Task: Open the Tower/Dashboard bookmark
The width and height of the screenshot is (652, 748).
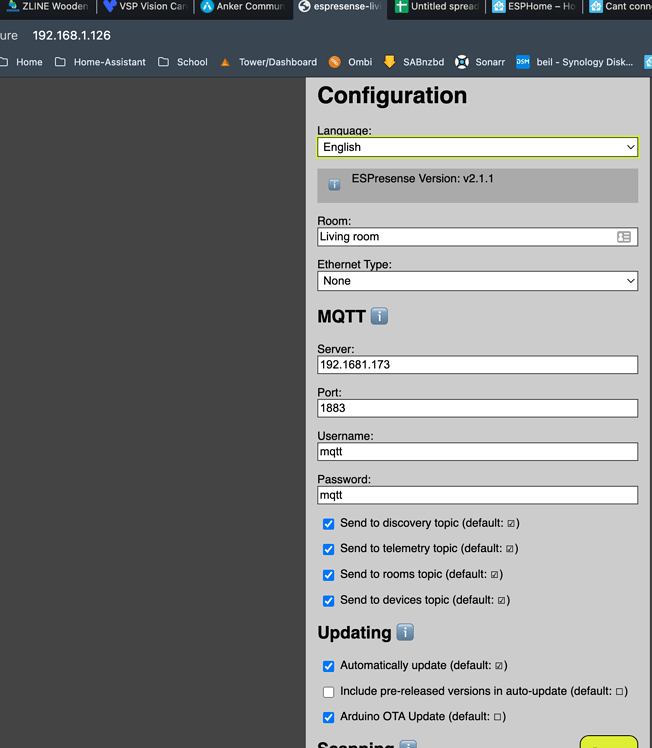Action: [x=268, y=62]
